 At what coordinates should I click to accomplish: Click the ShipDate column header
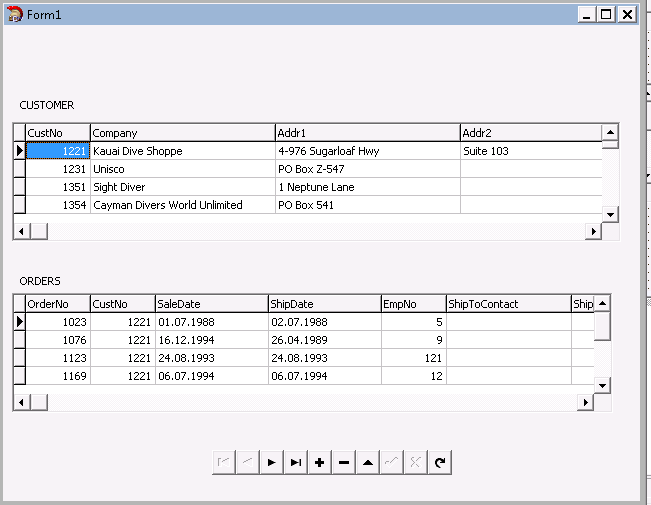tap(325, 304)
